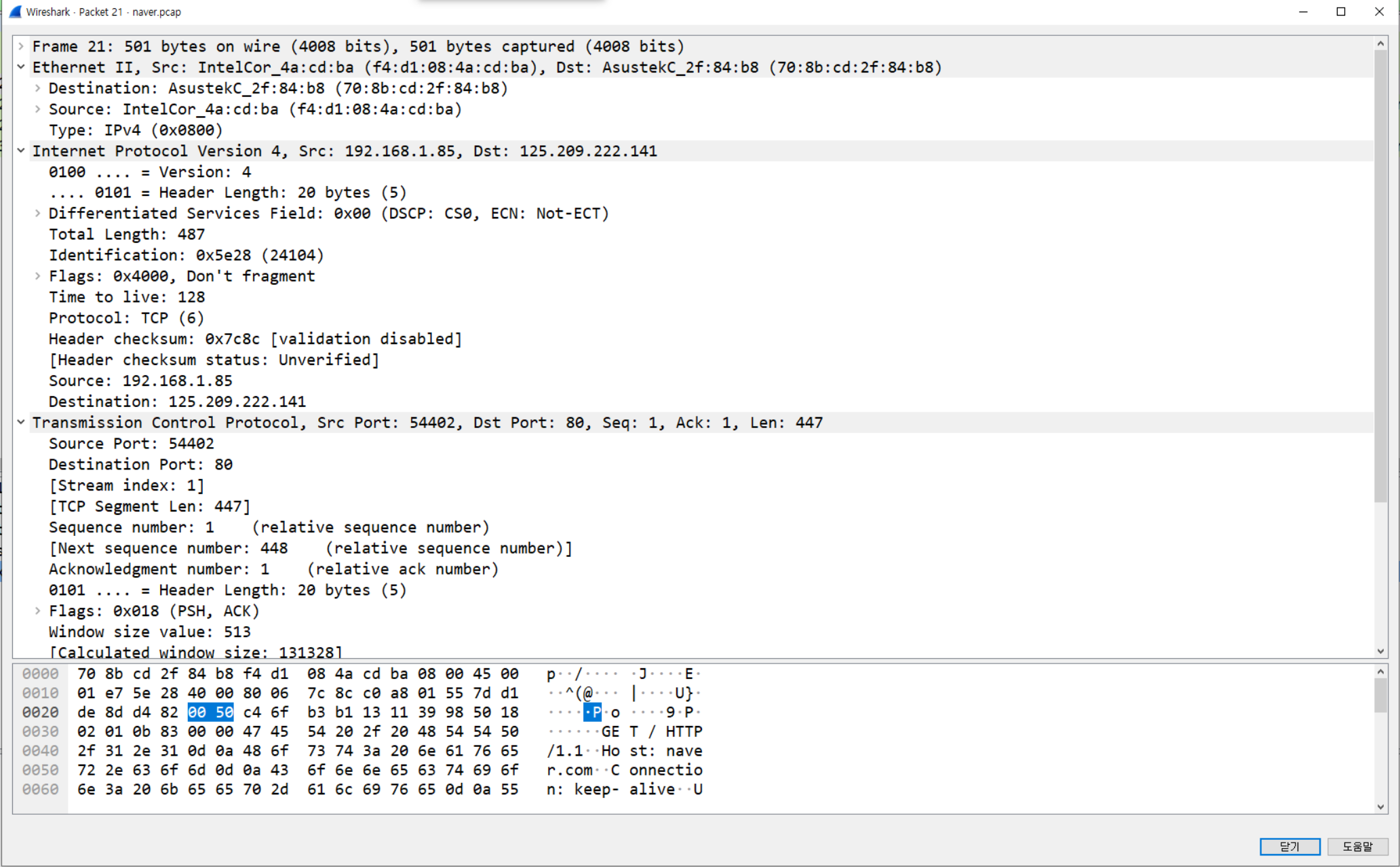This screenshot has width=1400, height=867.
Task: Click detail pane scrollbar down arrow
Action: tap(1380, 651)
